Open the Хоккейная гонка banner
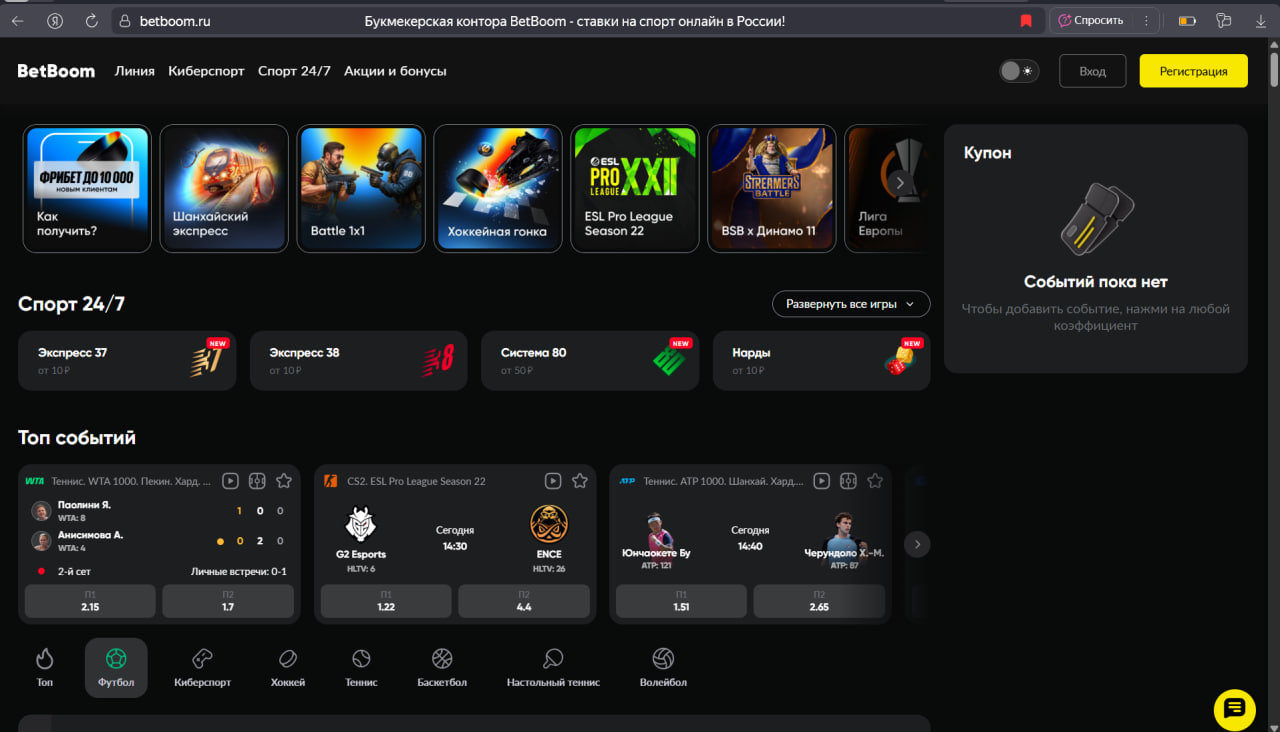Screen dimensions: 1280x732 tap(498, 188)
